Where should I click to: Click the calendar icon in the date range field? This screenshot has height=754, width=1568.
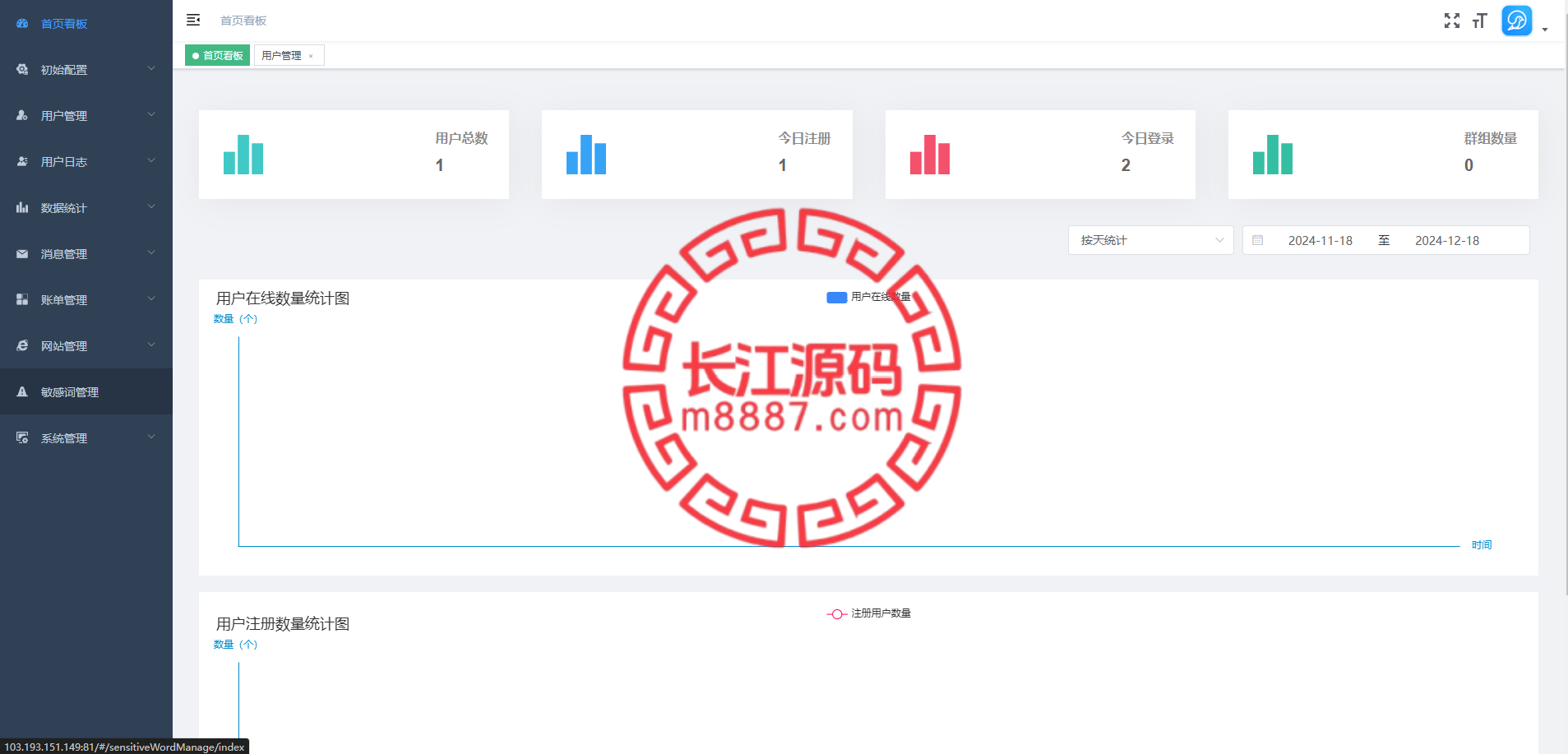coord(1257,240)
